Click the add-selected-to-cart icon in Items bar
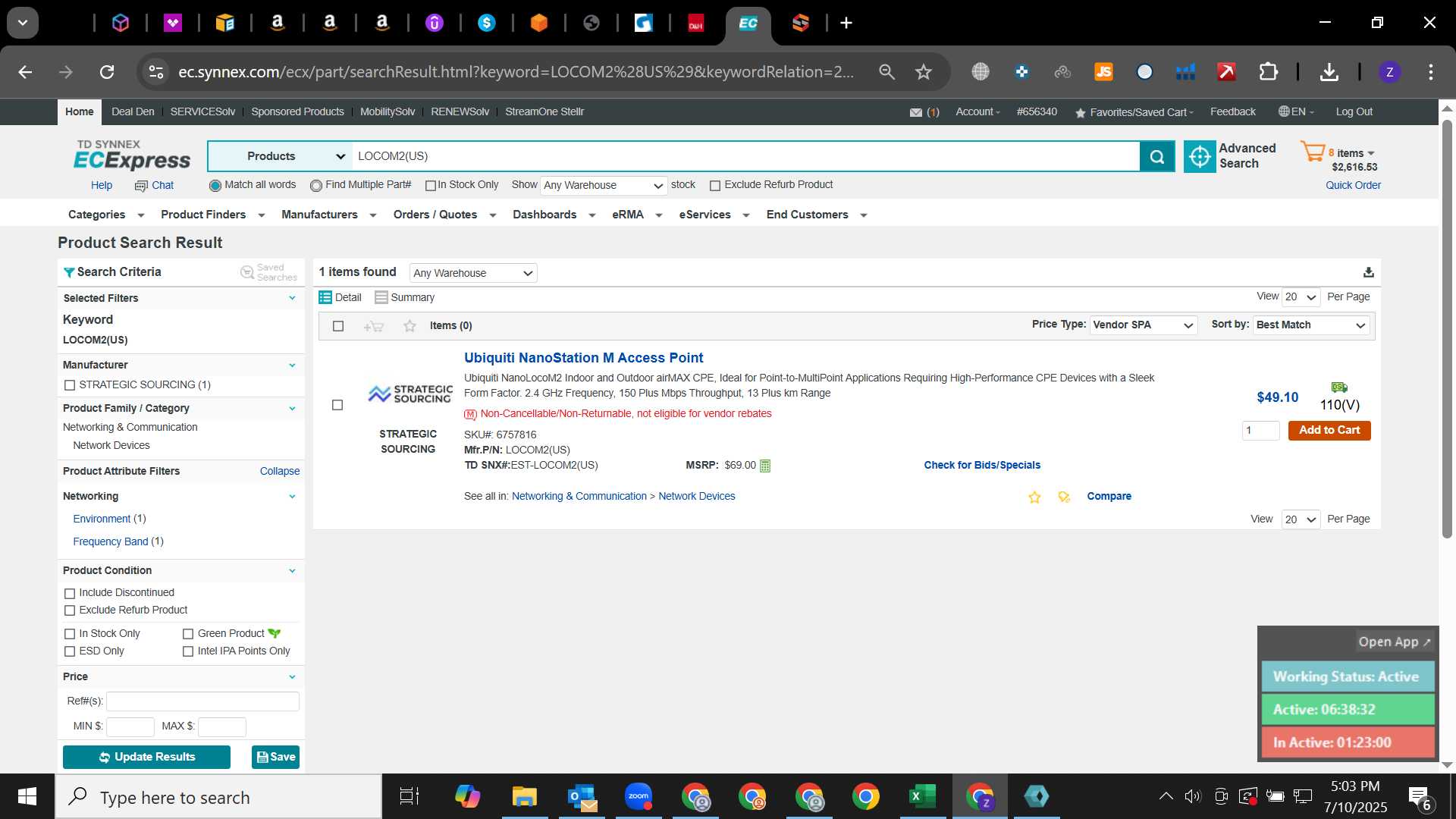Screen dimensions: 1456x819 coord(374,326)
